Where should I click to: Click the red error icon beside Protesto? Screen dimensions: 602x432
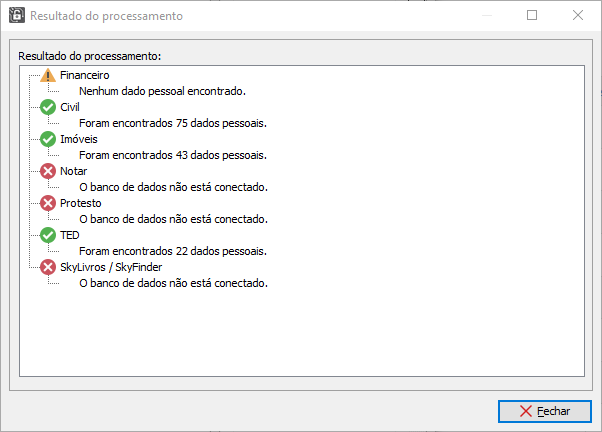[48, 203]
